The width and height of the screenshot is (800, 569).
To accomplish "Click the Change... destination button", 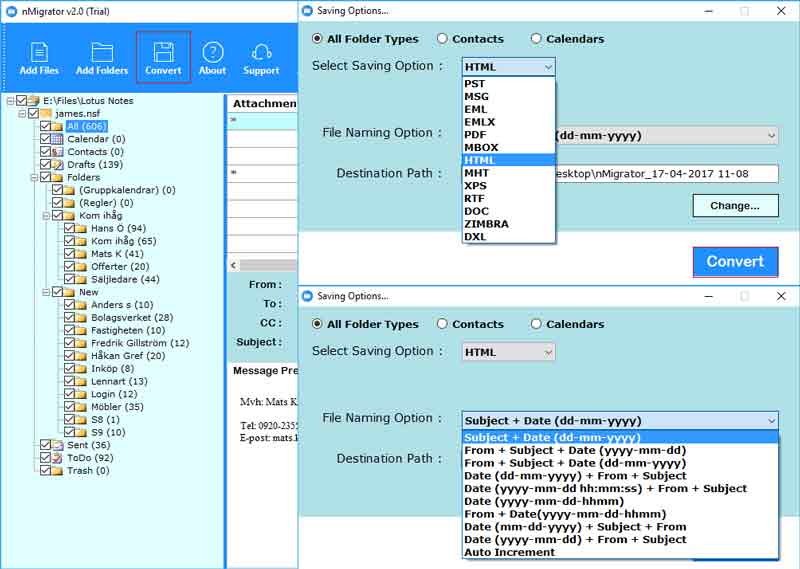I will (x=735, y=206).
